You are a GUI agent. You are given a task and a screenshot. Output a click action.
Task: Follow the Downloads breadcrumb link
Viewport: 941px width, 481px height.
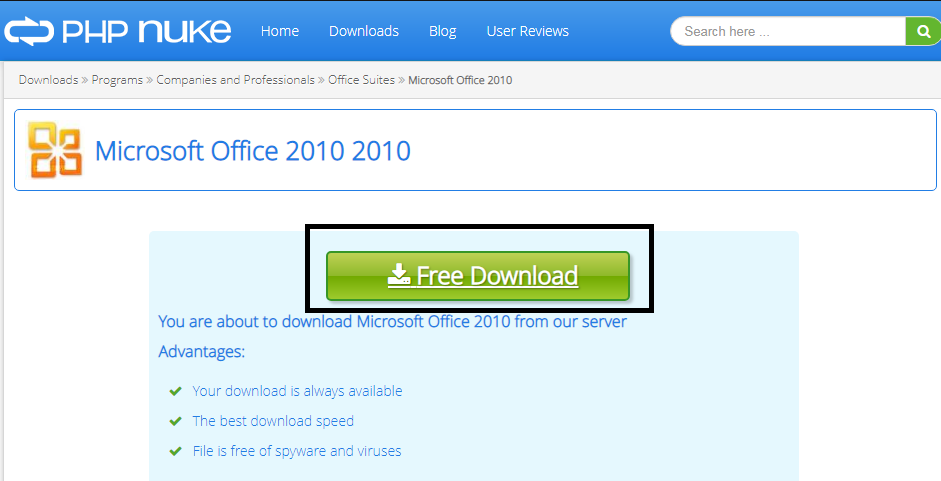point(49,80)
